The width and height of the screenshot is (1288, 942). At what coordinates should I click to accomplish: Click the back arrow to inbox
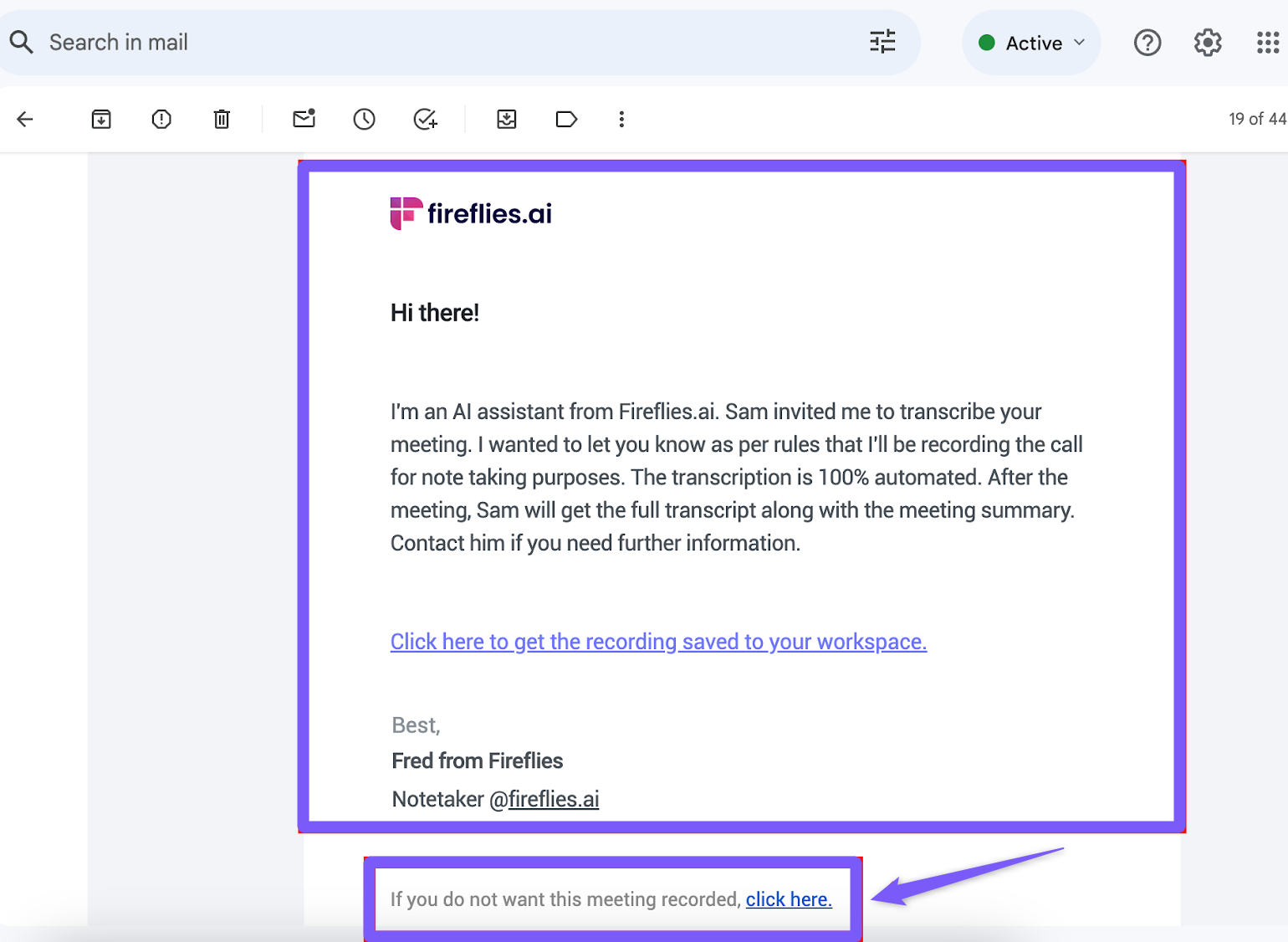25,120
